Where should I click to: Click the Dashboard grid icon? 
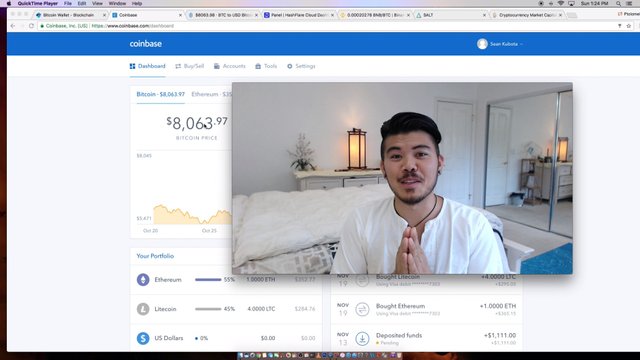click(x=132, y=66)
